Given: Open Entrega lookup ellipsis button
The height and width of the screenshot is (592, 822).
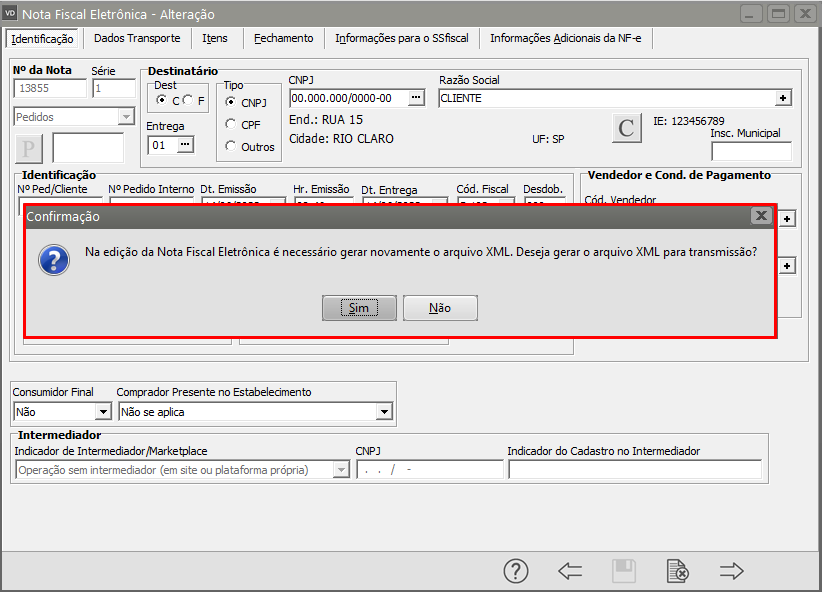Looking at the screenshot, I should 185,145.
